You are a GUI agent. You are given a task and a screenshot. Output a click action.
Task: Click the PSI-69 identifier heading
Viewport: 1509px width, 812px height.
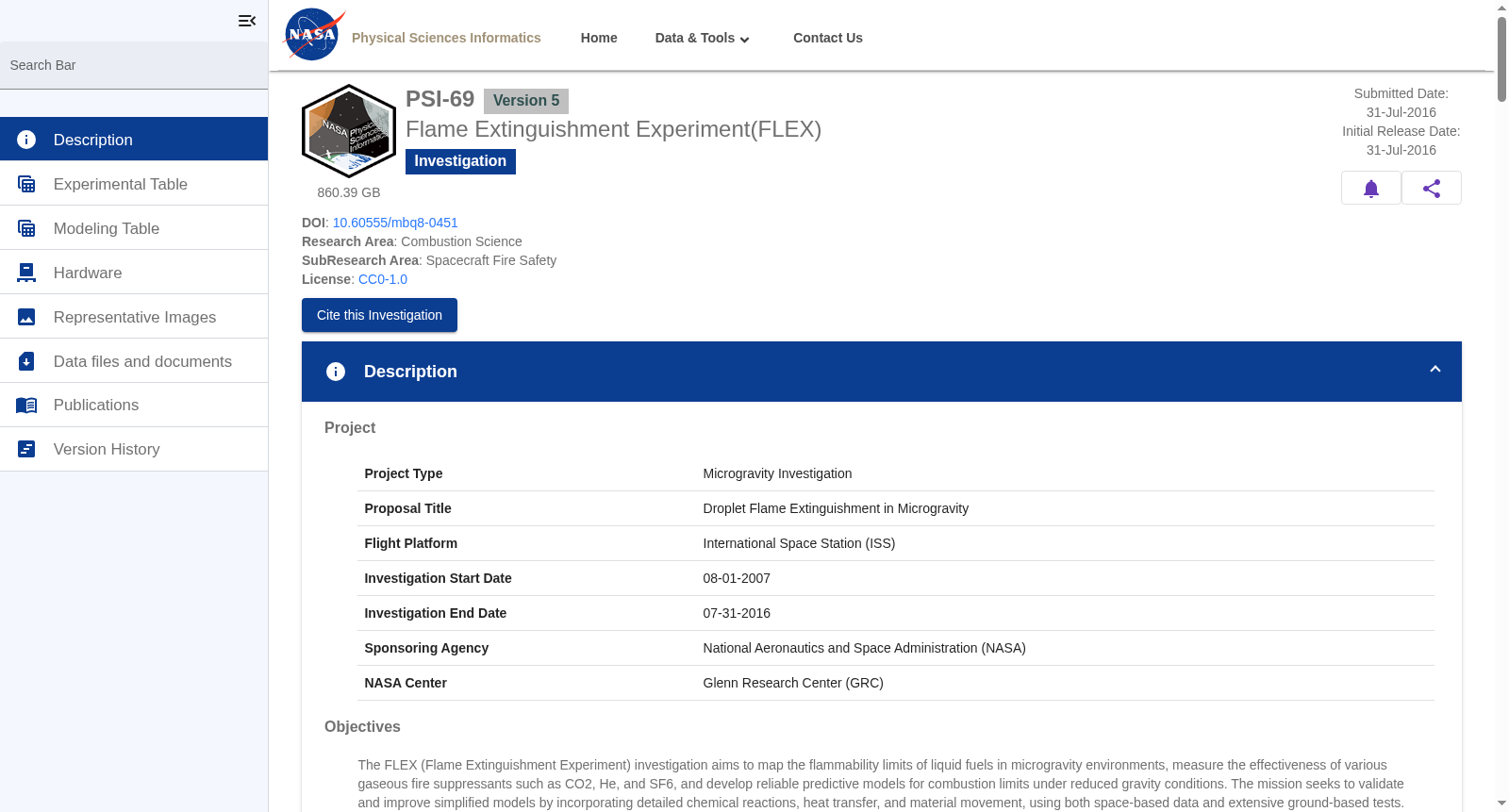440,99
